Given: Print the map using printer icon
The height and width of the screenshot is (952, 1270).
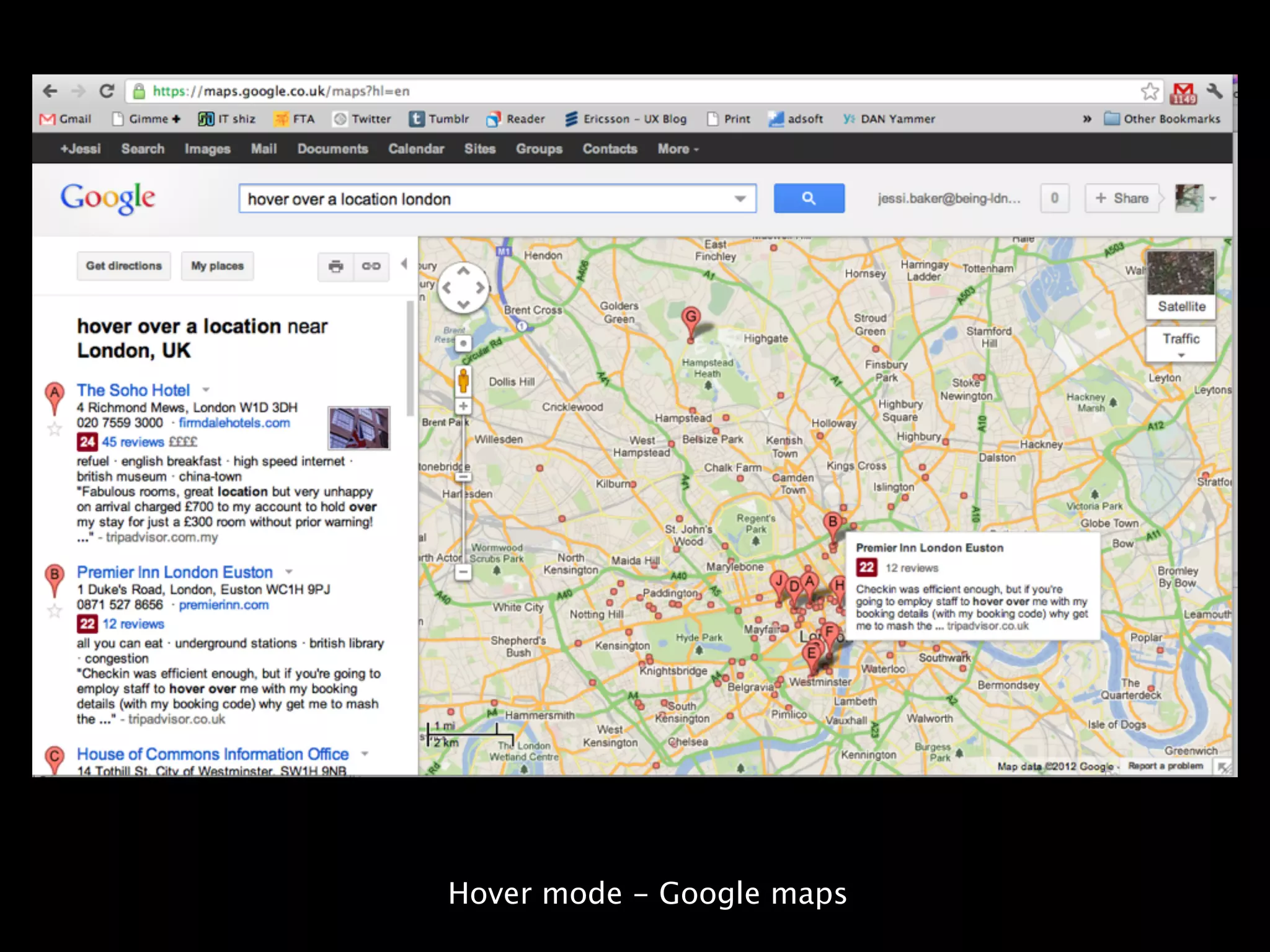Looking at the screenshot, I should pyautogui.click(x=335, y=267).
